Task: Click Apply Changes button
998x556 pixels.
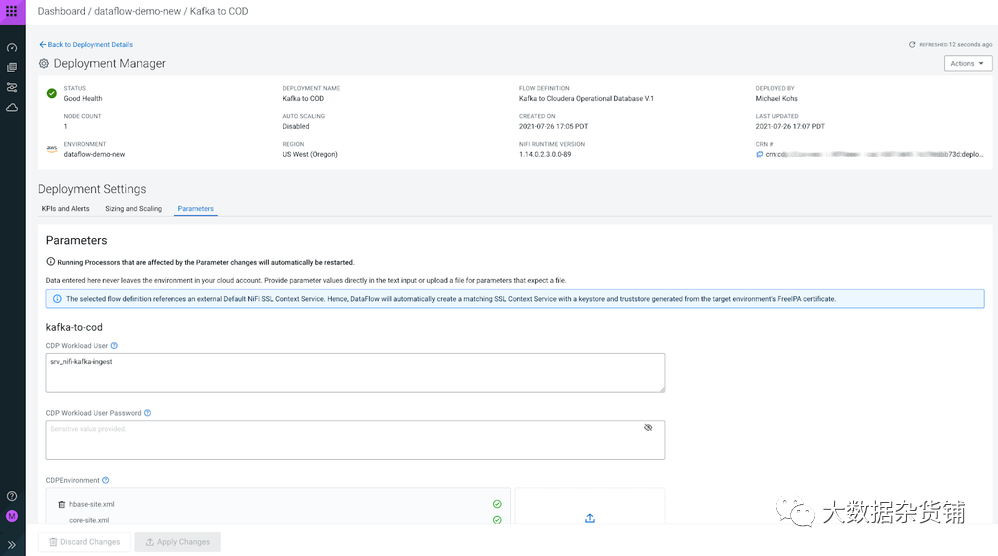Action: click(x=178, y=542)
